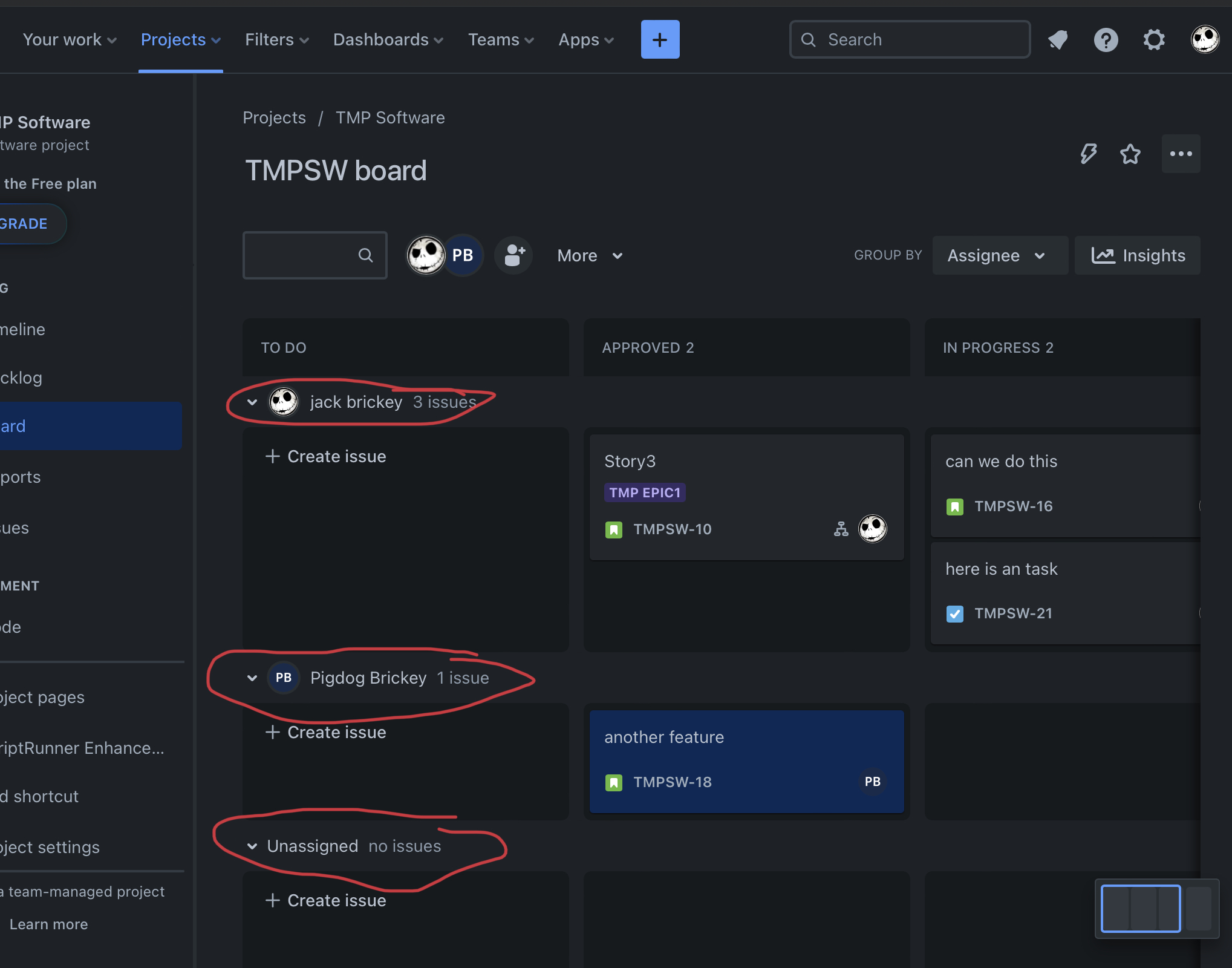This screenshot has height=968, width=1232.
Task: Collapse the jack brickey swimlane
Action: coord(252,402)
